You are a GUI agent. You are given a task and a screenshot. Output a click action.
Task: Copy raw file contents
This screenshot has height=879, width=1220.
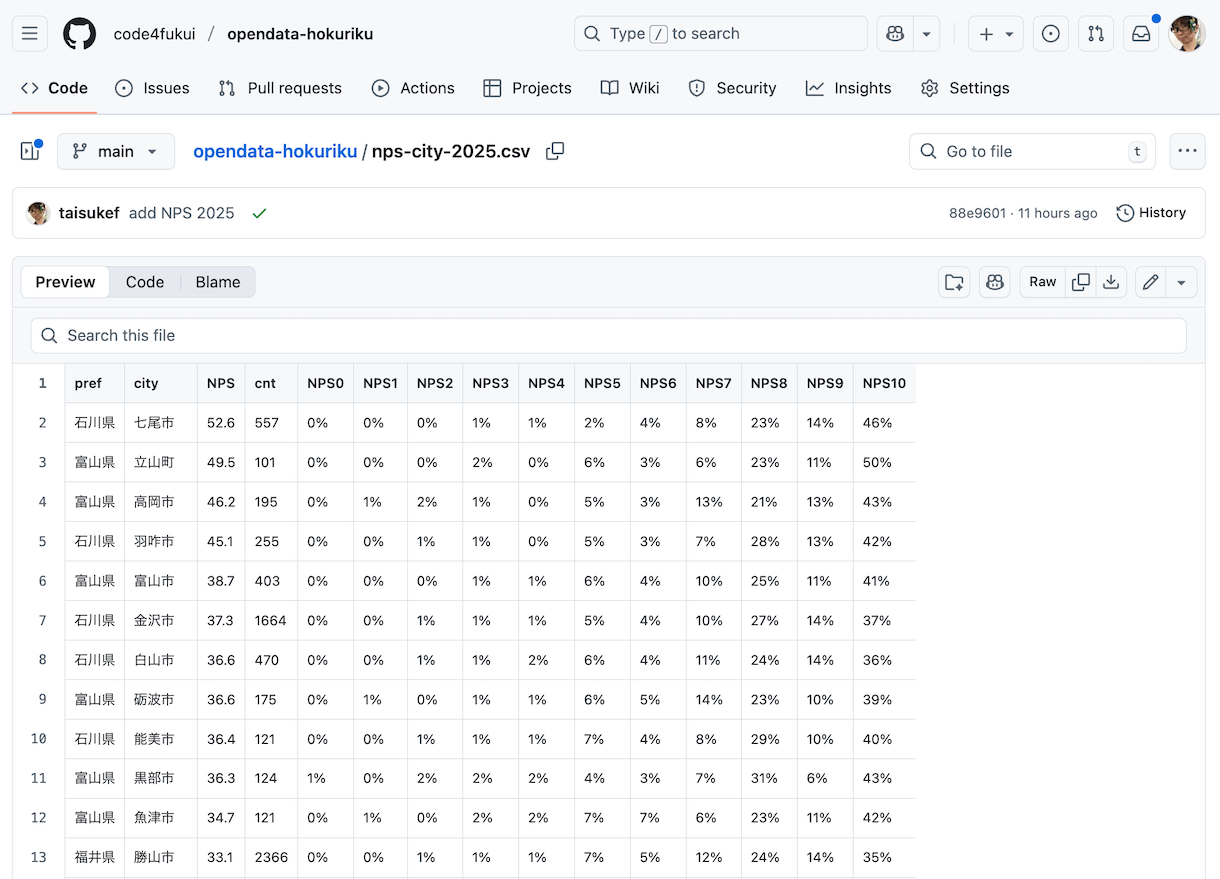[1080, 282]
